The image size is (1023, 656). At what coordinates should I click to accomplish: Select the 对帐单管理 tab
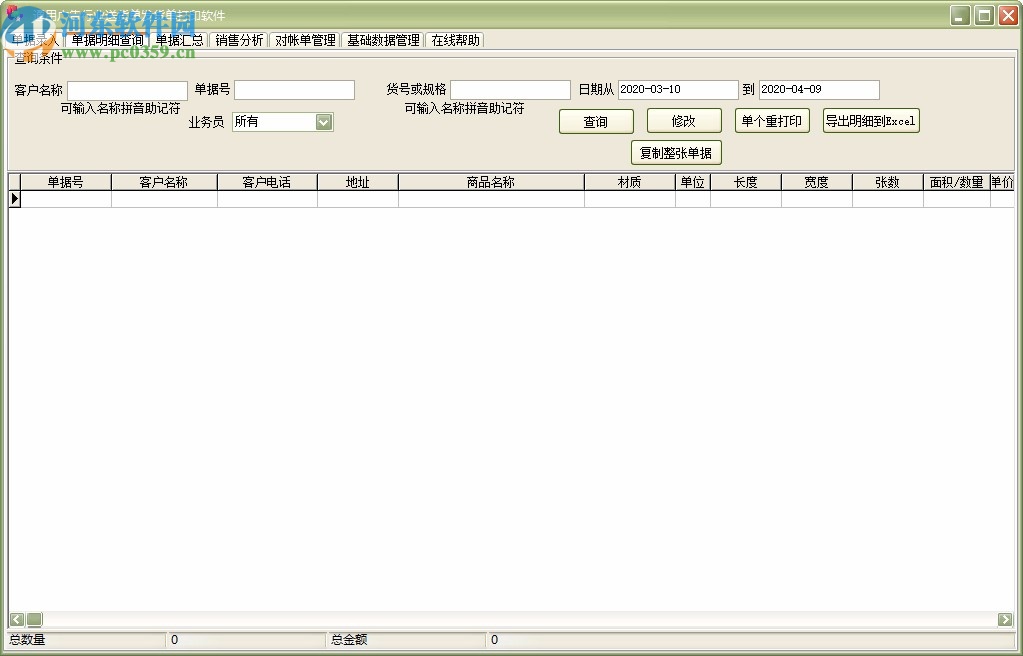click(x=305, y=40)
